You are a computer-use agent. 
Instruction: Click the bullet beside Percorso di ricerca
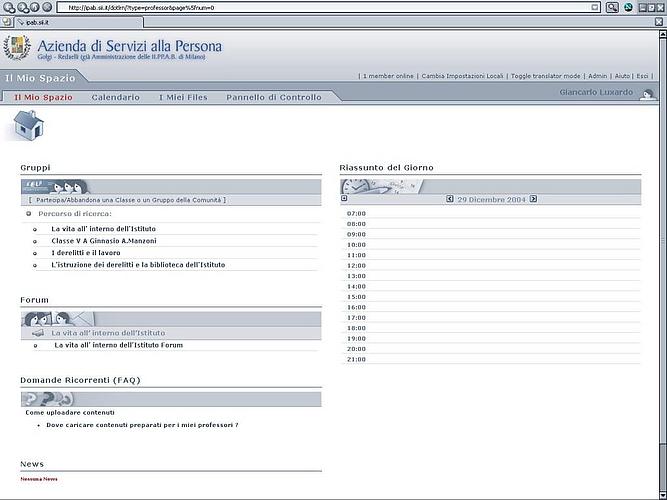point(29,213)
